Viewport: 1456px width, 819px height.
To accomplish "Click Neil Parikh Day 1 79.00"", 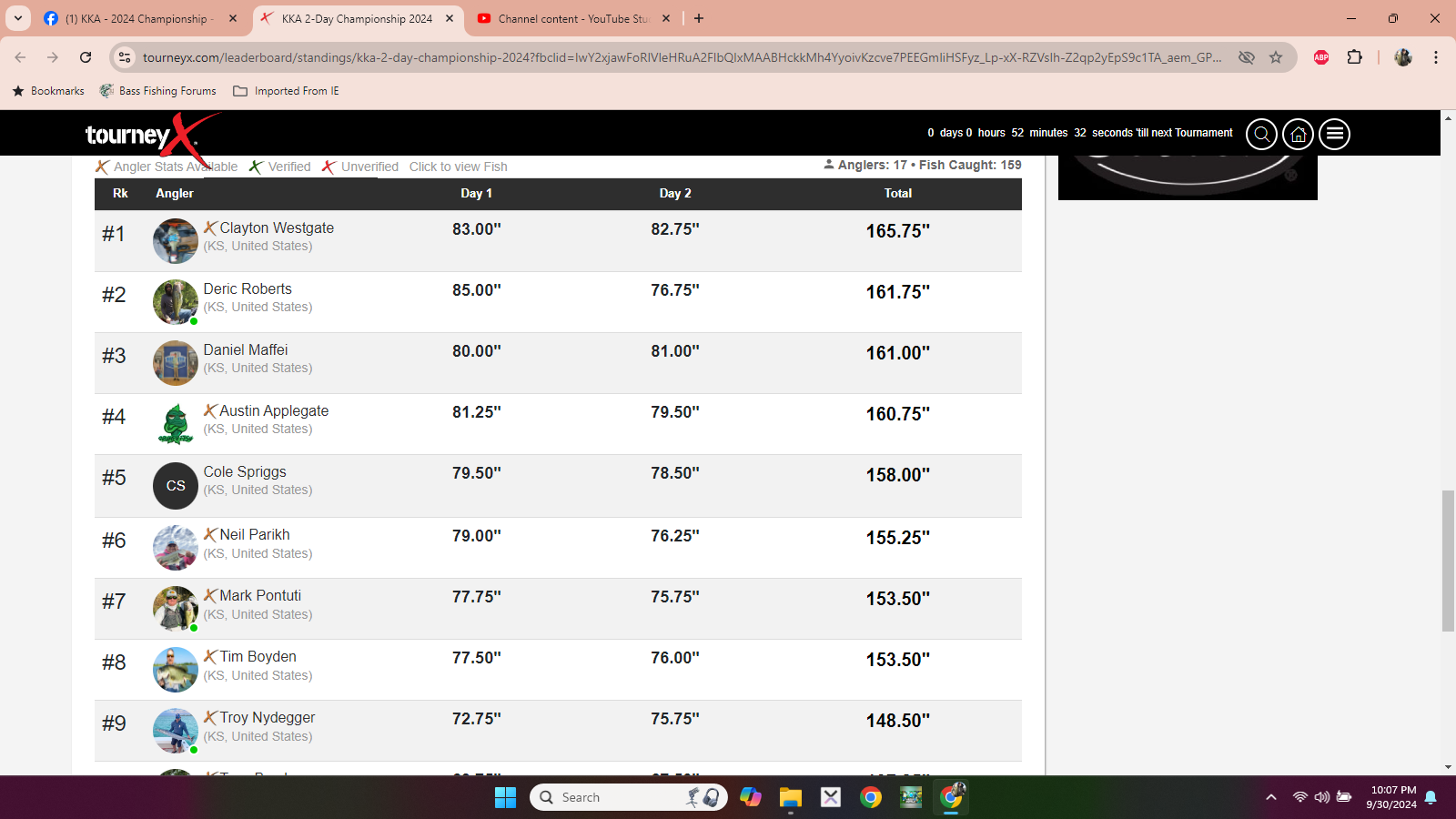I will coord(477,536).
